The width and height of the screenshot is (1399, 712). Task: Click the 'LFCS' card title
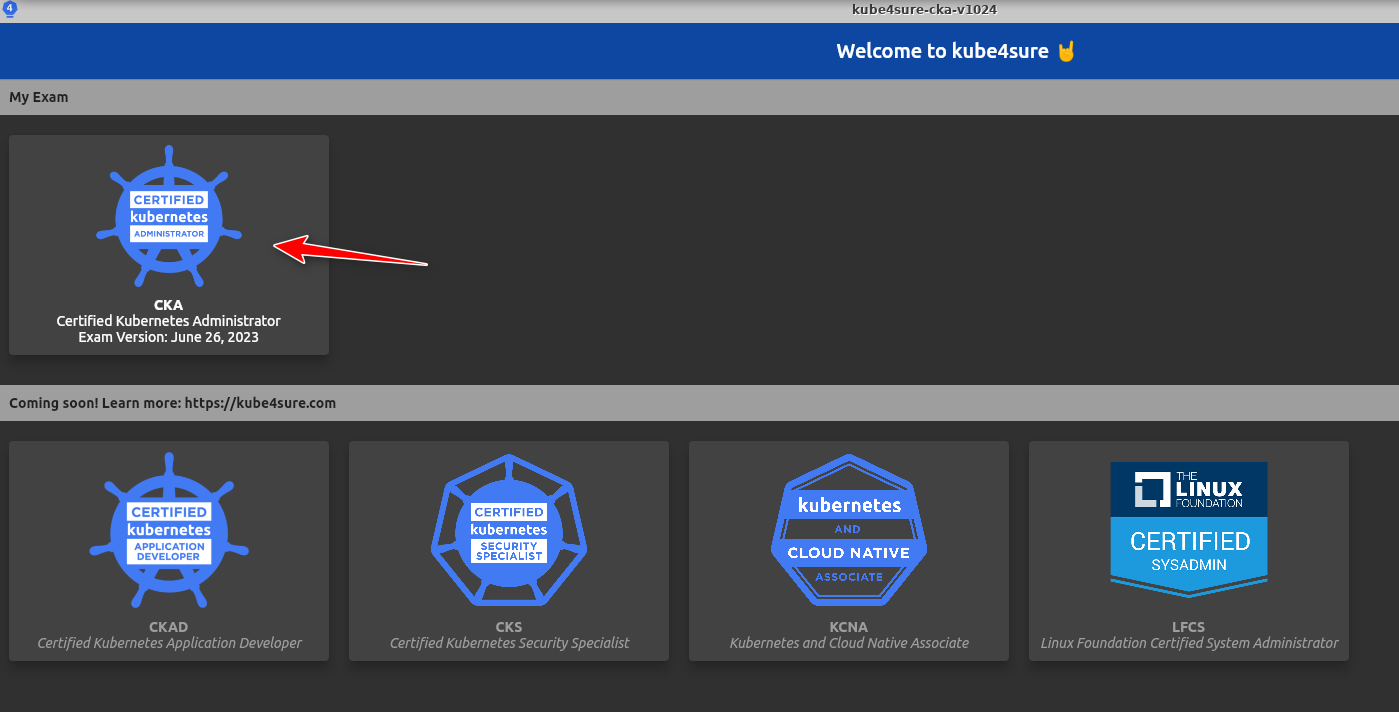1189,627
